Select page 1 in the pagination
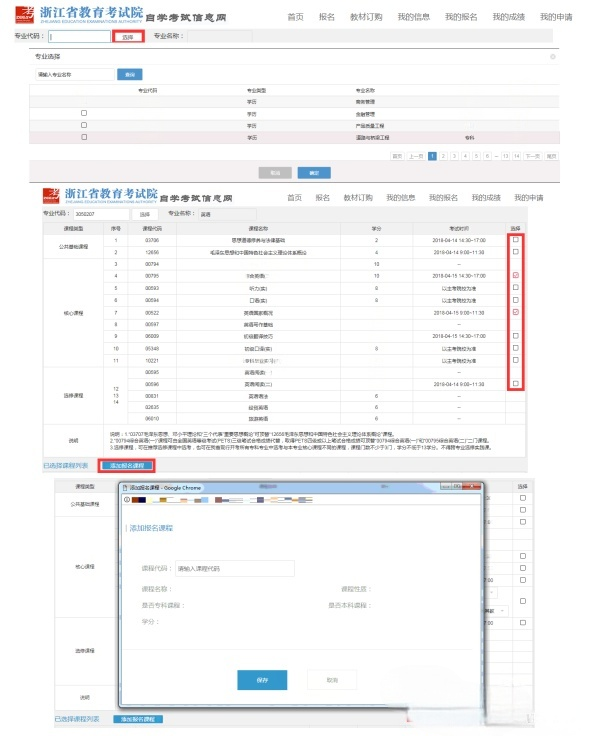 point(432,156)
